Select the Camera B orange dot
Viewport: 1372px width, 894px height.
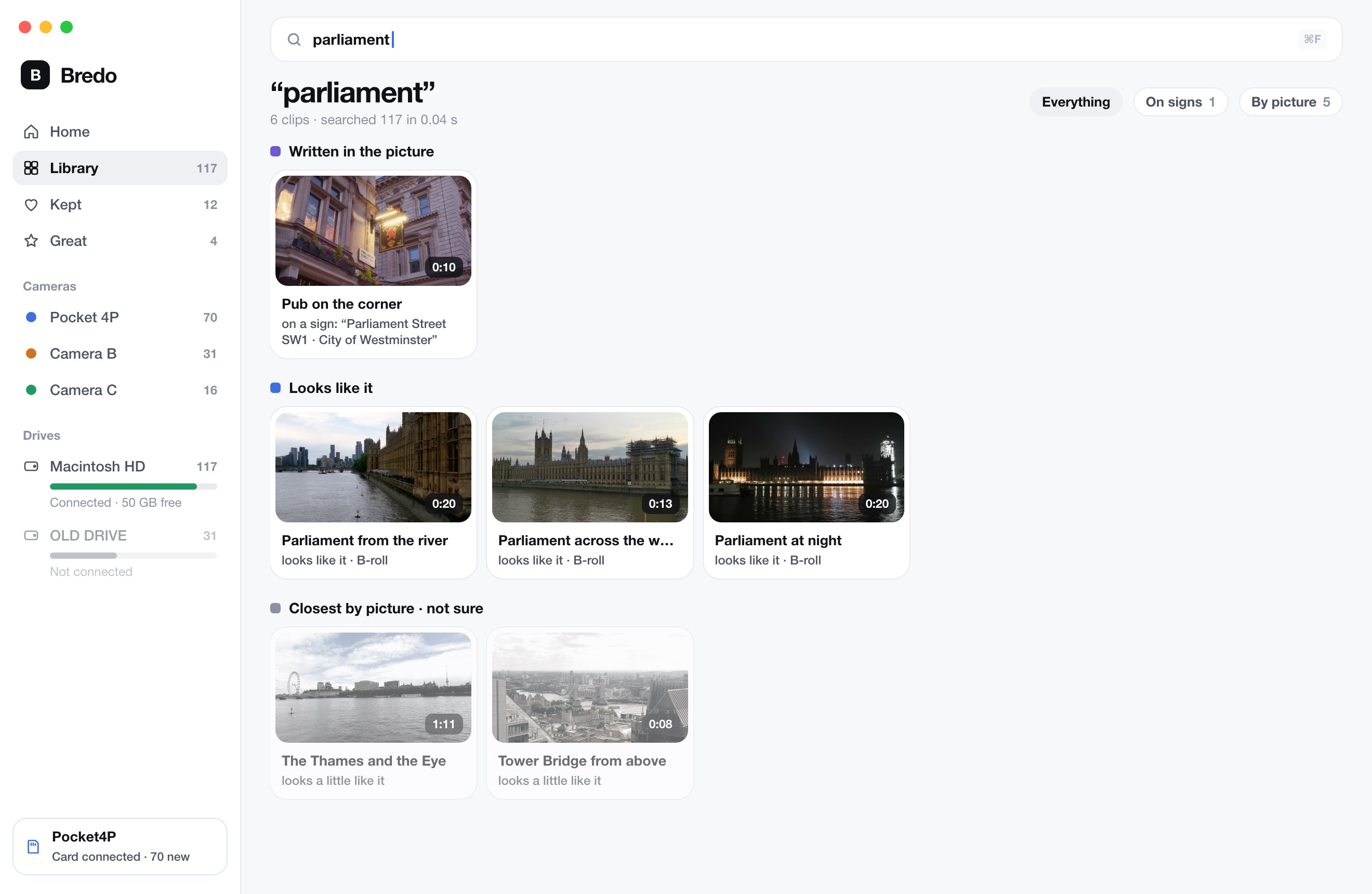pos(31,353)
